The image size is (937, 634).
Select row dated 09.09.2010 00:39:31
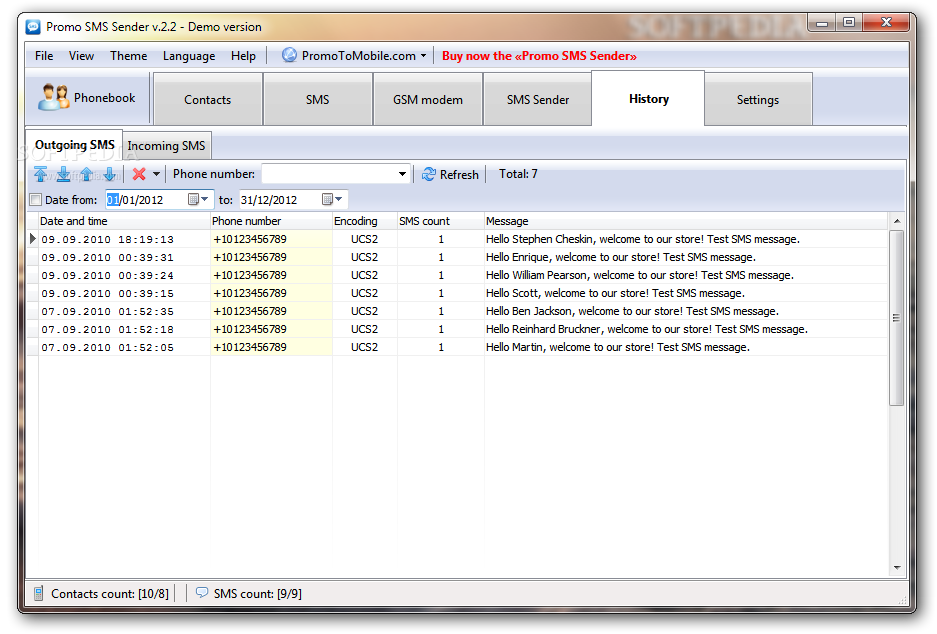tap(457, 257)
